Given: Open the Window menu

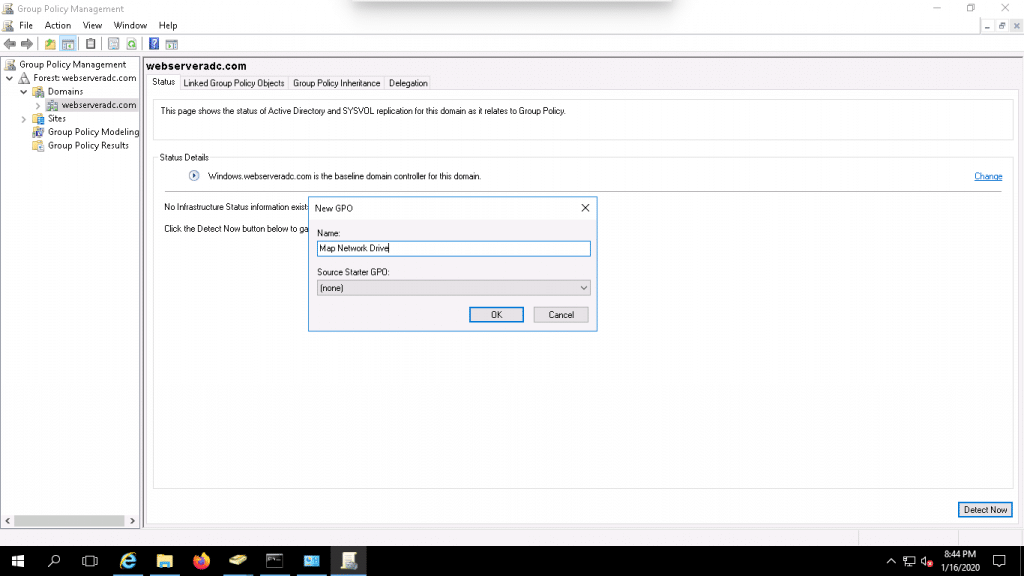Looking at the screenshot, I should (130, 25).
